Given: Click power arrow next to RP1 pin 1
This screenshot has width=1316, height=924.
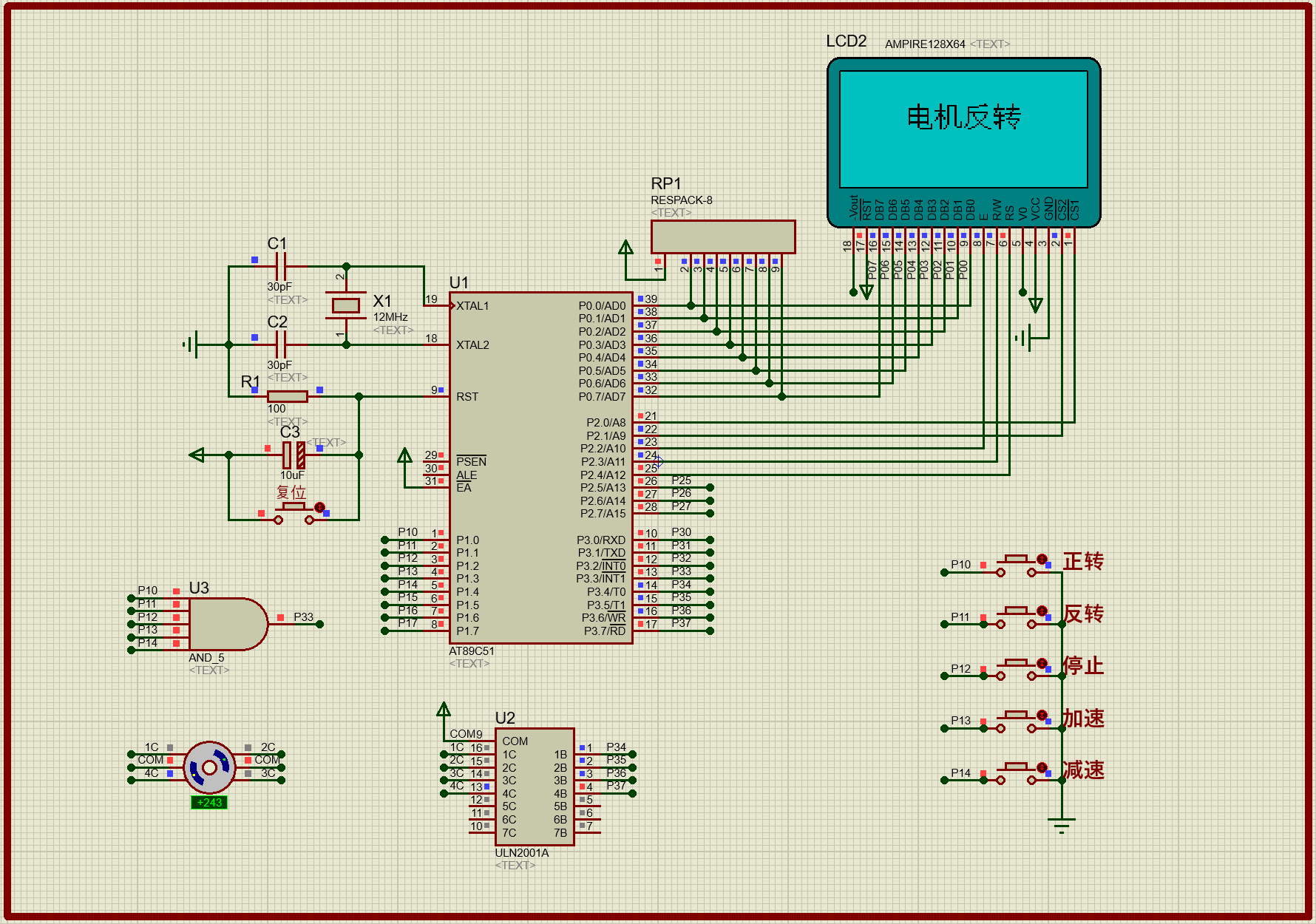Looking at the screenshot, I should coord(626,248).
